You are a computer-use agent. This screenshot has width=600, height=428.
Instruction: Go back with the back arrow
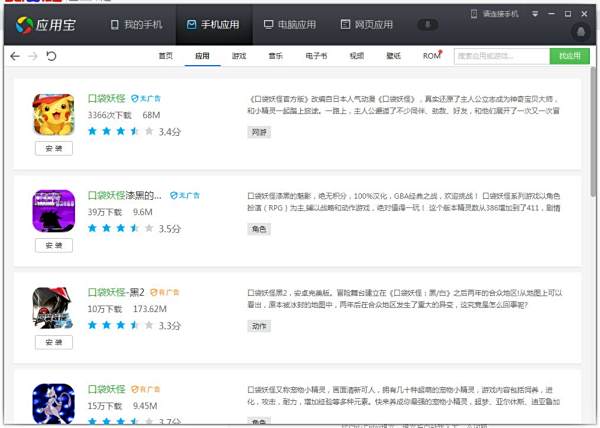[15, 56]
